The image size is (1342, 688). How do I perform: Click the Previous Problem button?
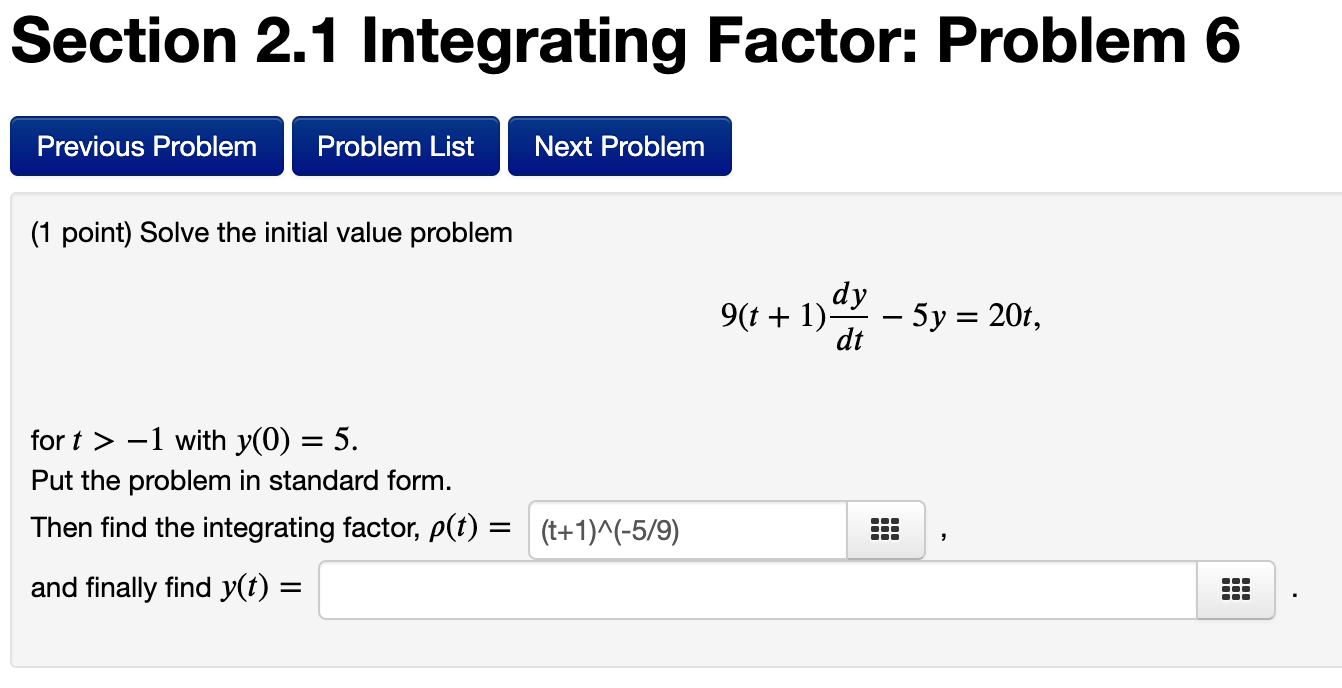point(146,146)
